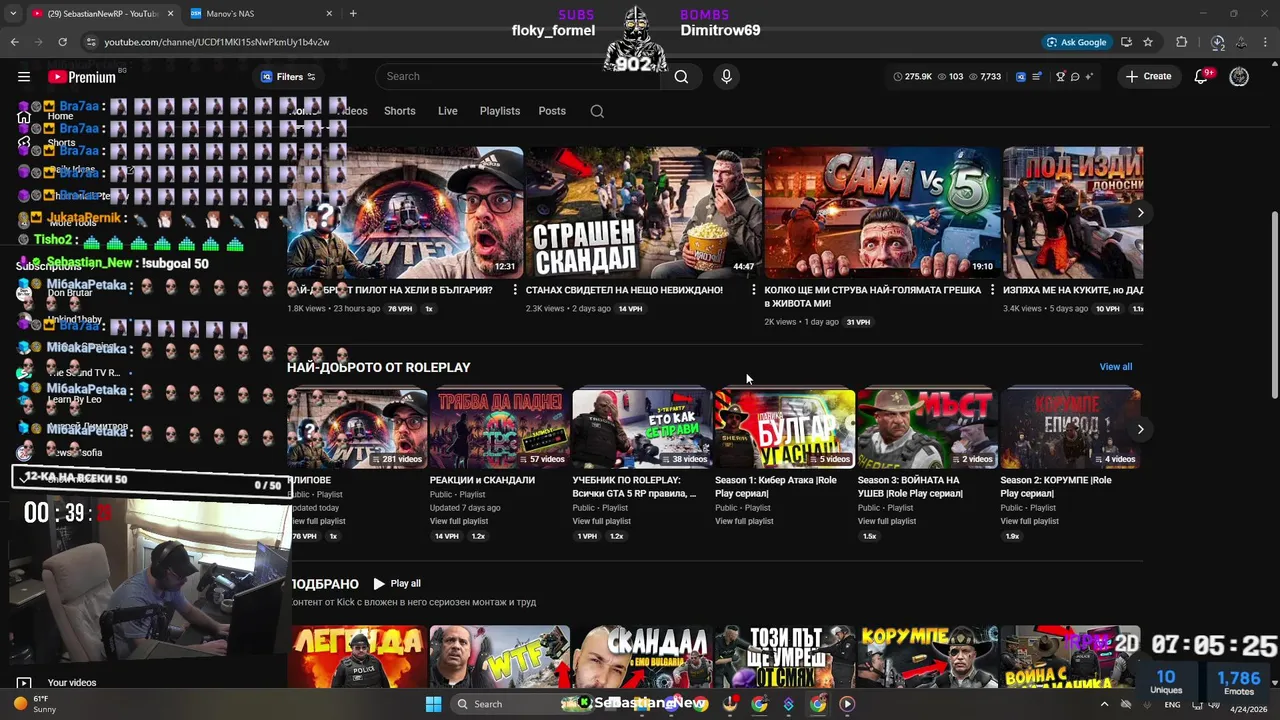This screenshot has height=720, width=1280.
Task: Open Windows Start menu
Action: pyautogui.click(x=433, y=704)
